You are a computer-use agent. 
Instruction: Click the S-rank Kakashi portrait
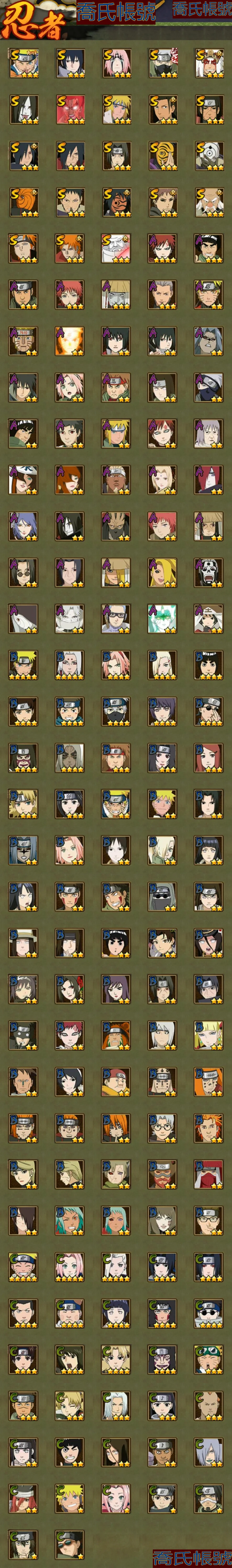pos(162,63)
